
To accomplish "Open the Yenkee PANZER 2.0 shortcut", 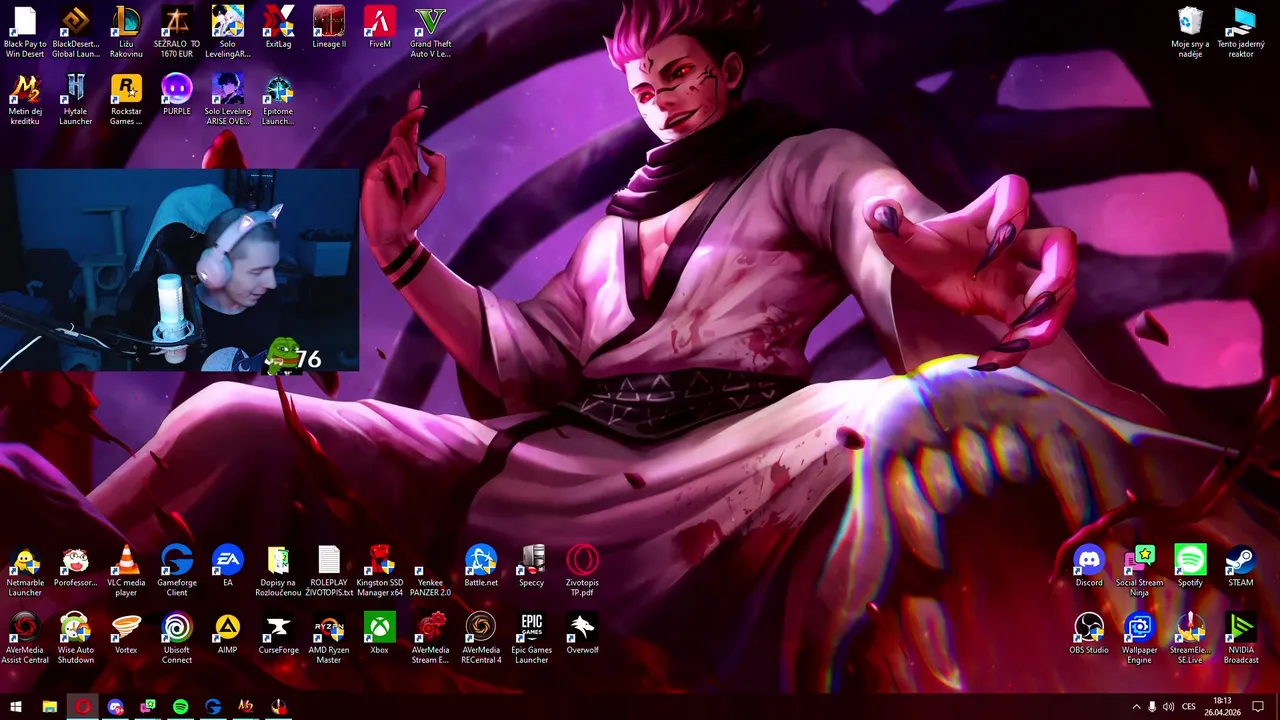I will coord(430,572).
